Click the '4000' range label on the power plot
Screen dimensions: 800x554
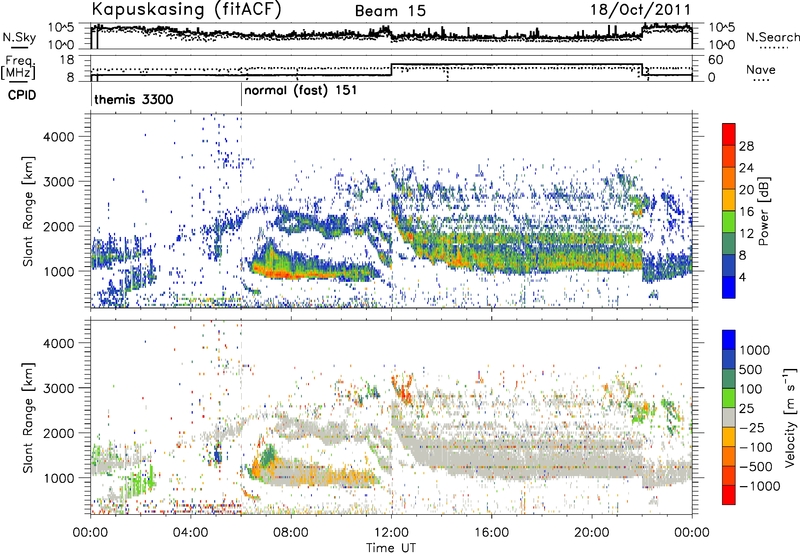pos(58,137)
